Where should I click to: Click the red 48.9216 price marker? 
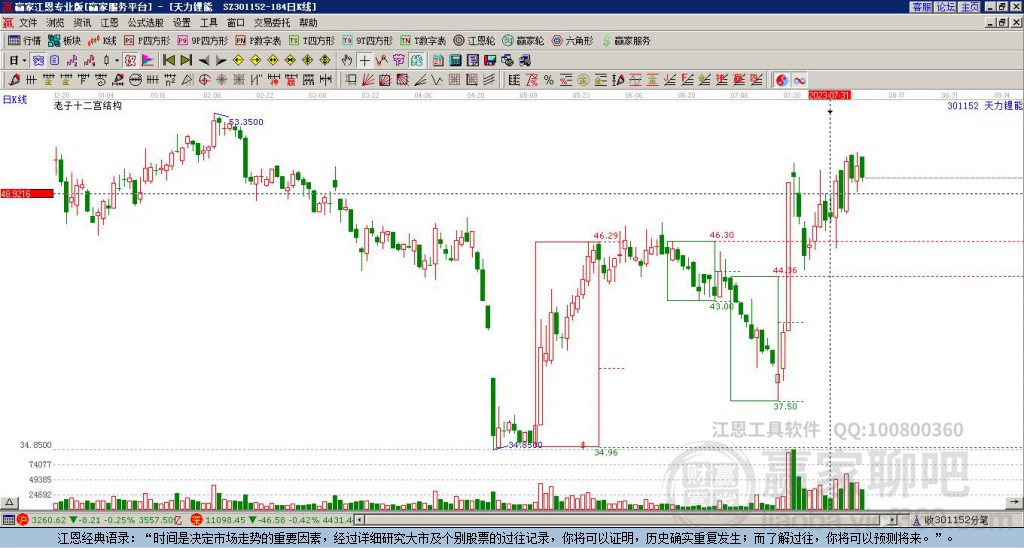coord(27,193)
